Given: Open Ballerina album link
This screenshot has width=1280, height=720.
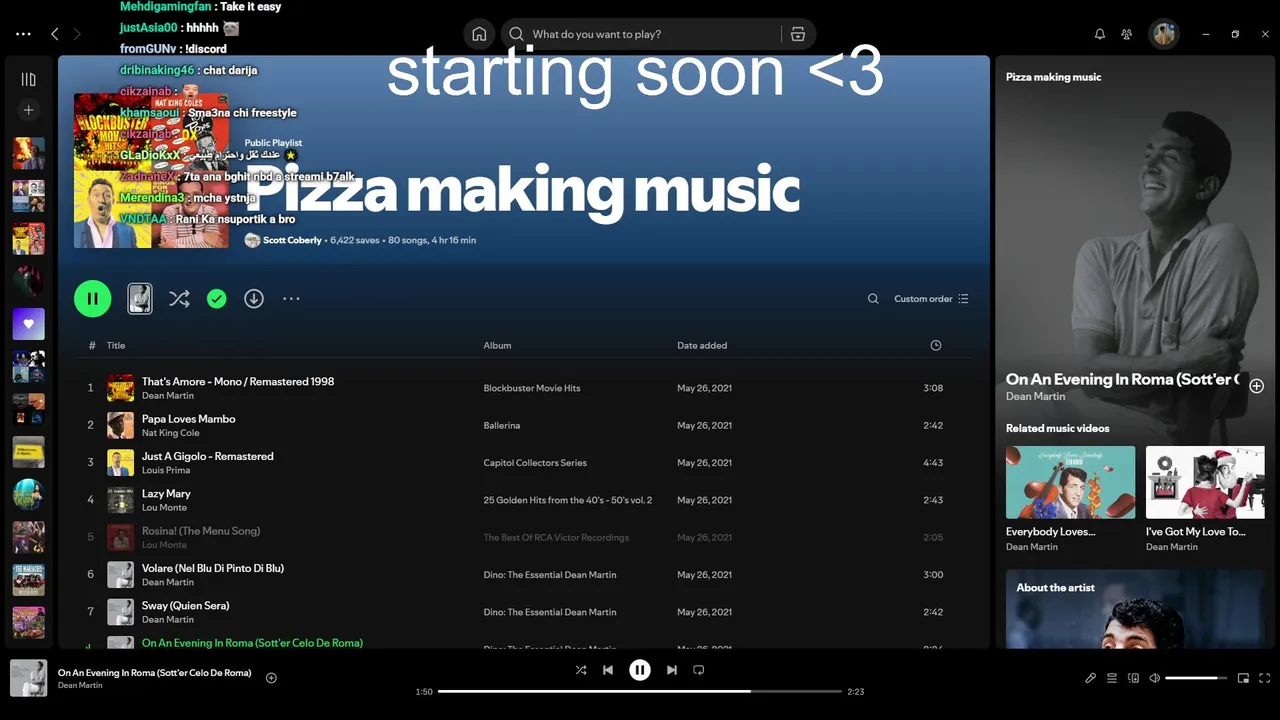Looking at the screenshot, I should click(502, 425).
